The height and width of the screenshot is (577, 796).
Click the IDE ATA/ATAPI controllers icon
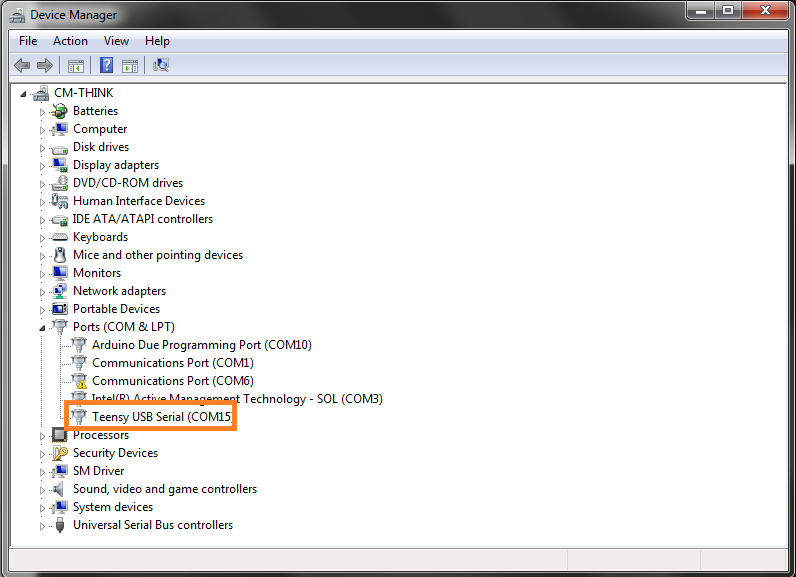click(60, 220)
